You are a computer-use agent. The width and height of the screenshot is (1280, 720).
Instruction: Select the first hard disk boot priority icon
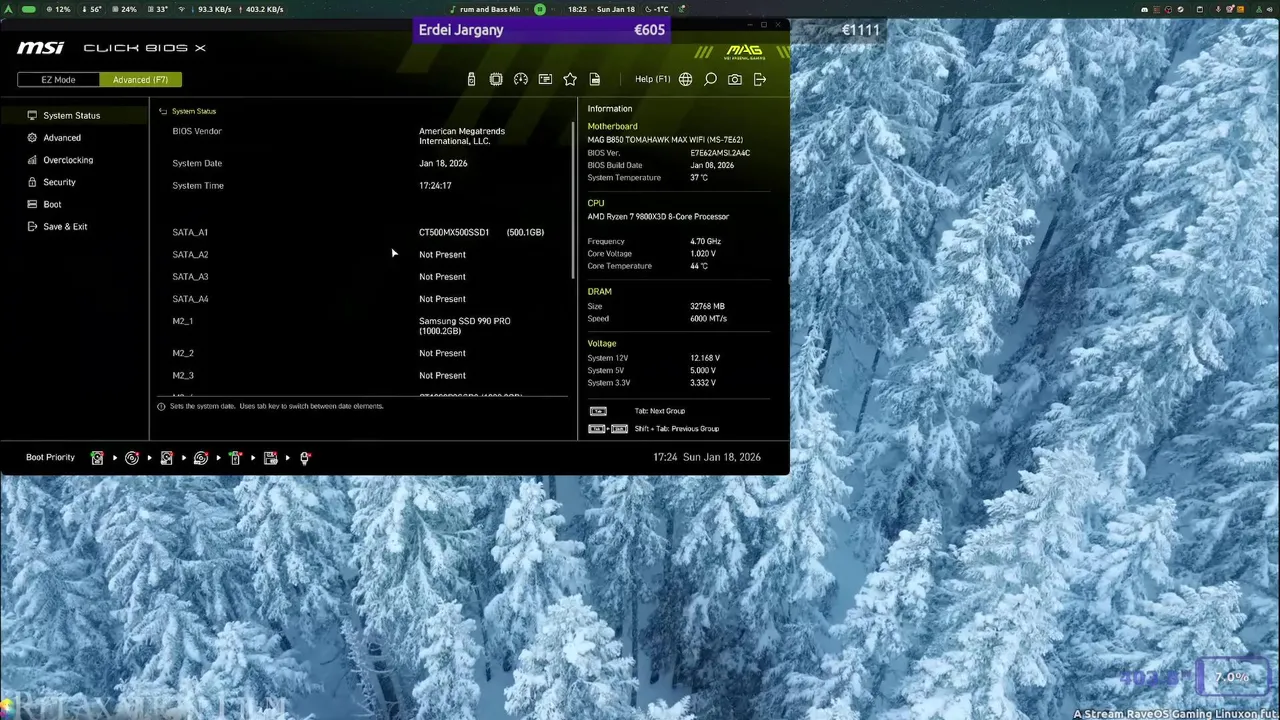point(97,458)
